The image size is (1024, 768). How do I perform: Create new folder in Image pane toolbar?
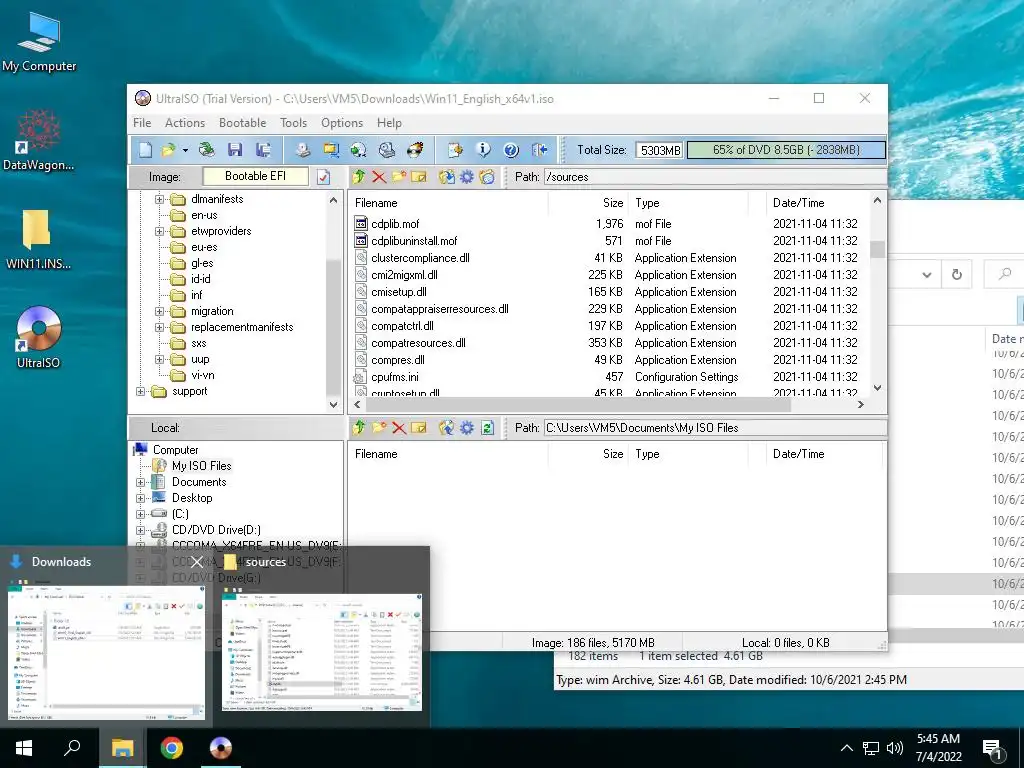(399, 177)
